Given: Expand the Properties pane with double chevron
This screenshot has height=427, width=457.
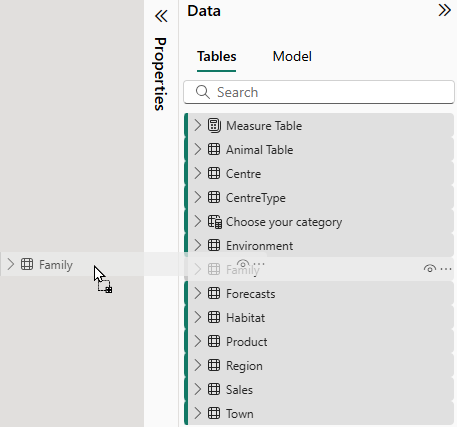Looking at the screenshot, I should point(161,16).
